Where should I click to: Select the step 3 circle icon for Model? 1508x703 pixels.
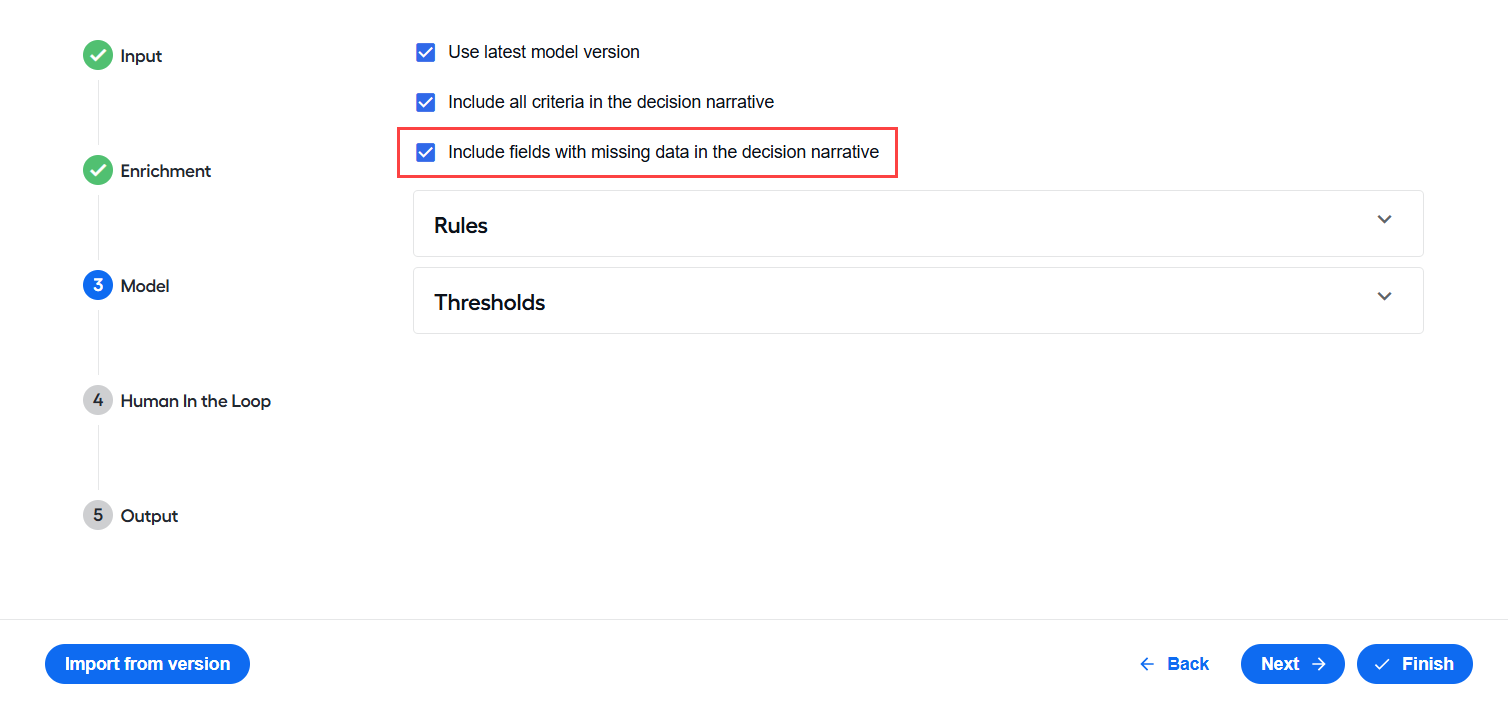(x=98, y=286)
